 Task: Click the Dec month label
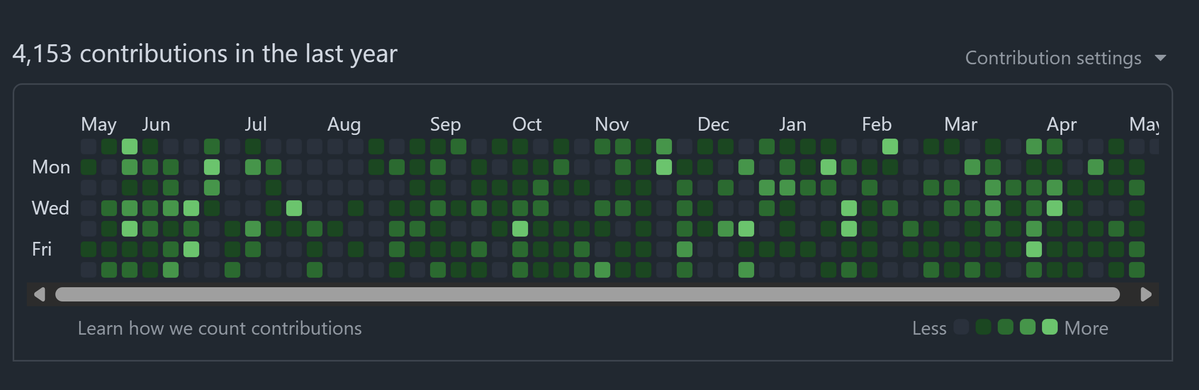pos(713,125)
